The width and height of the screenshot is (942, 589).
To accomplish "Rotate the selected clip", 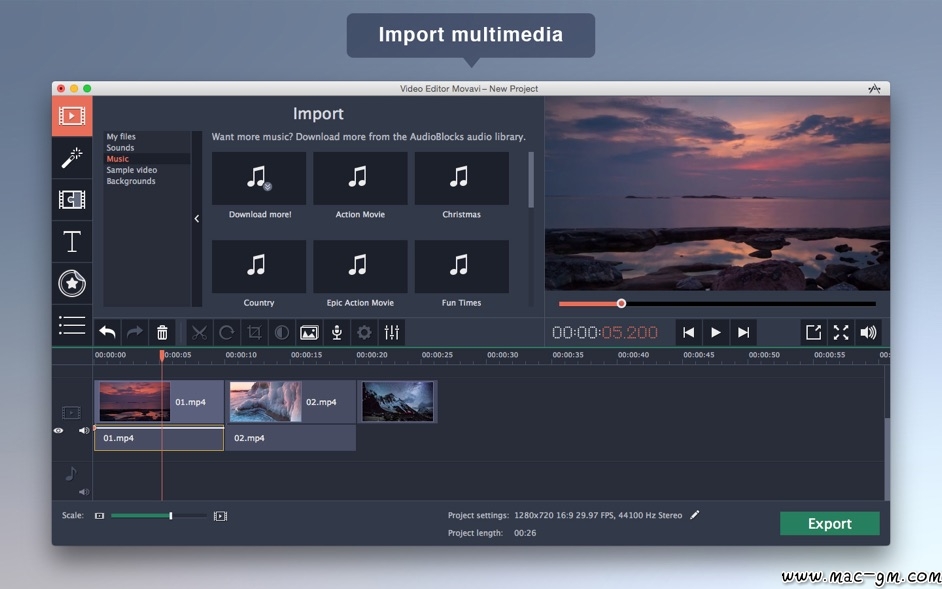I will tap(226, 332).
